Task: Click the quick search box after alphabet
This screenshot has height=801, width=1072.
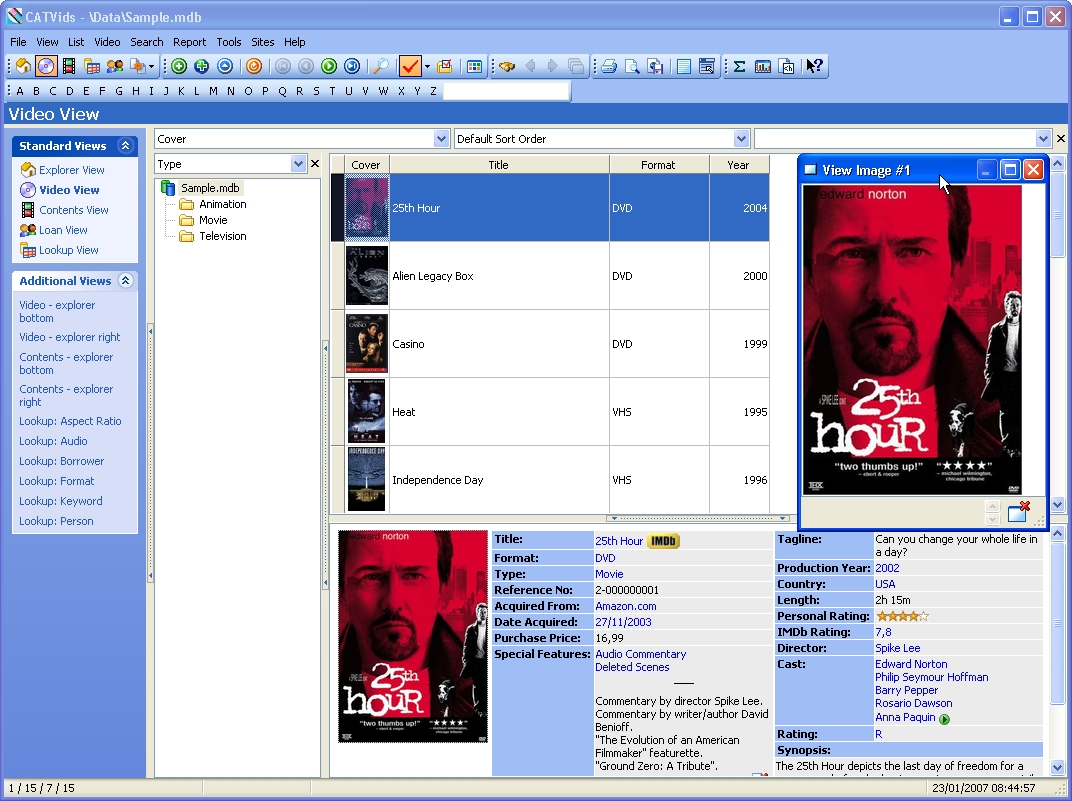Action: tap(506, 91)
